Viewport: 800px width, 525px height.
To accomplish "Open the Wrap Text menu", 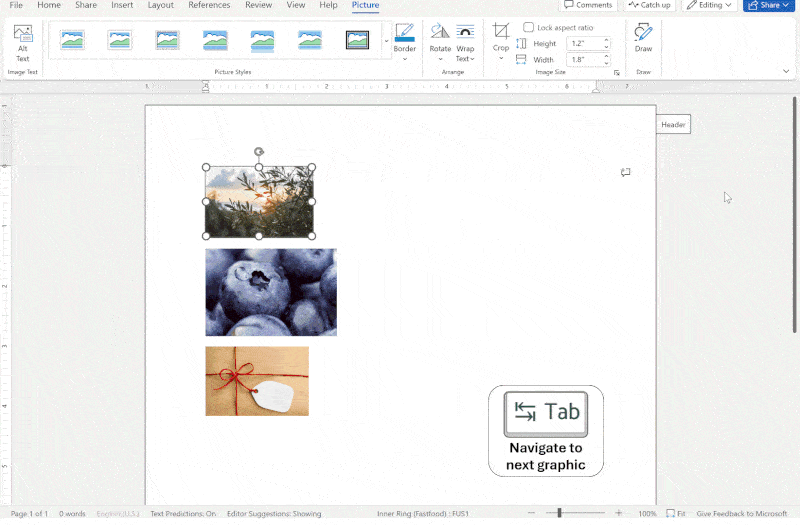I will [465, 42].
